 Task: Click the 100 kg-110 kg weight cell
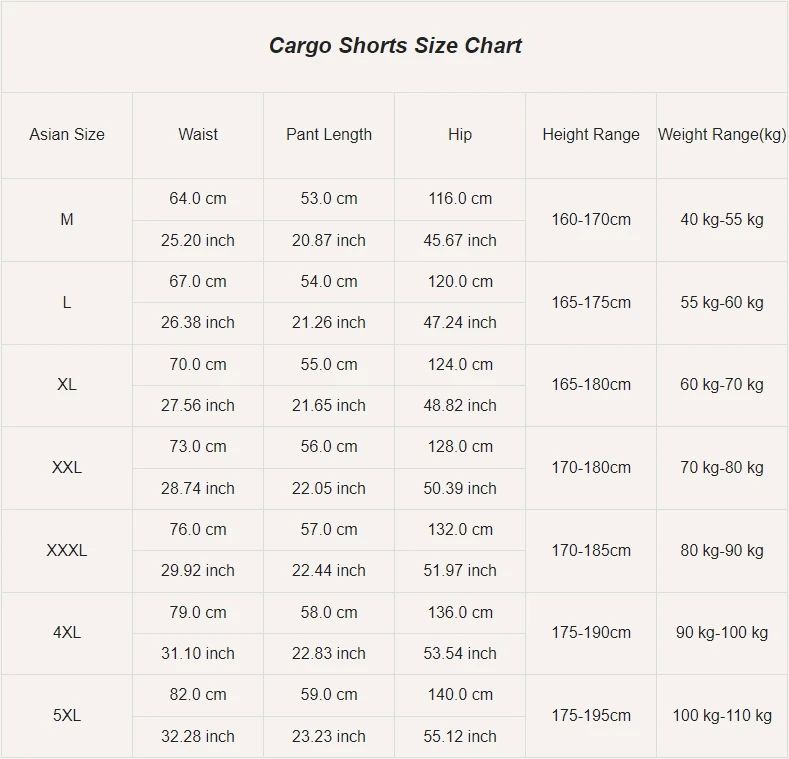(722, 715)
